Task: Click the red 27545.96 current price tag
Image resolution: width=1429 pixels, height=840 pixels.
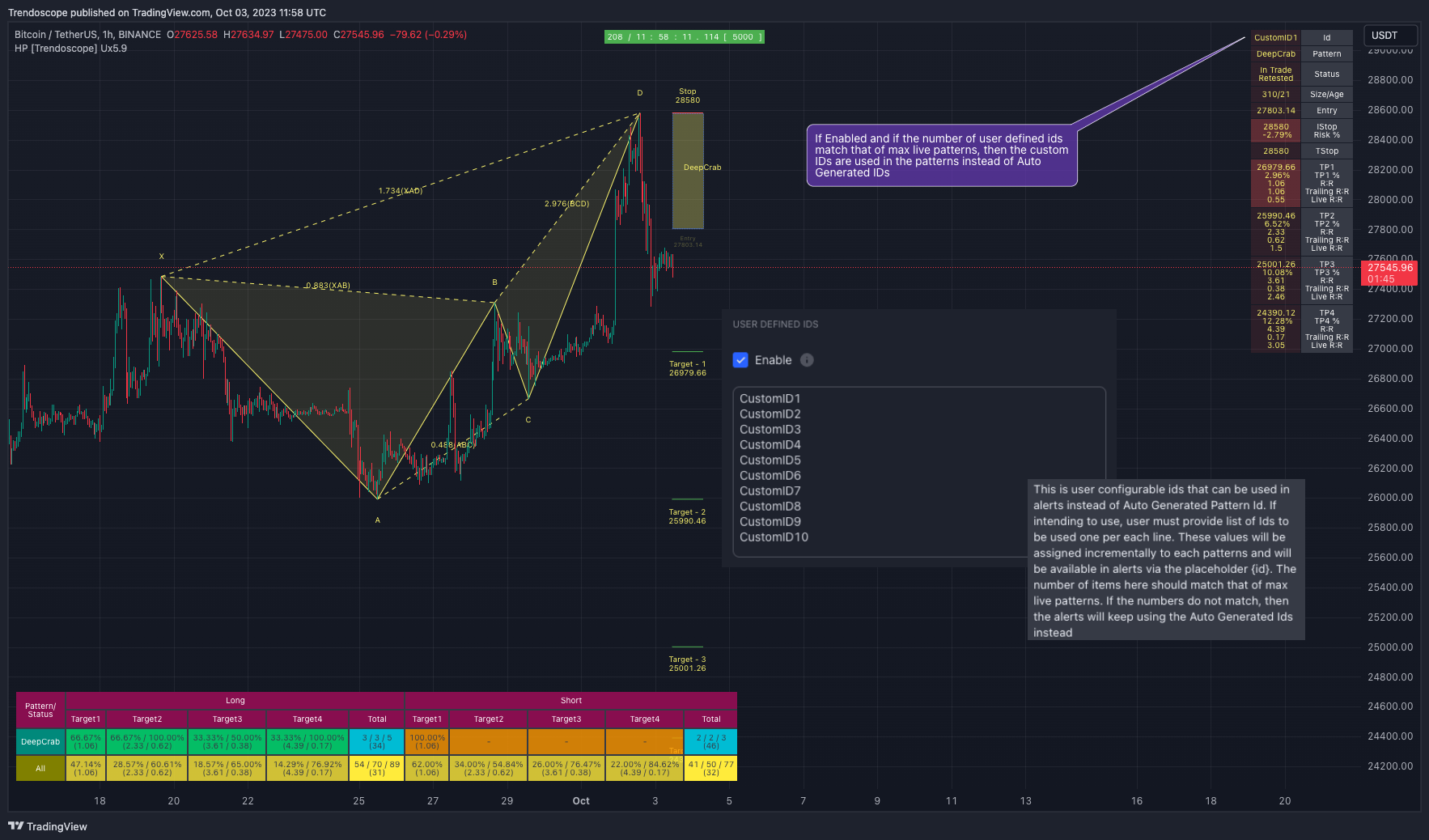Action: click(x=1389, y=274)
